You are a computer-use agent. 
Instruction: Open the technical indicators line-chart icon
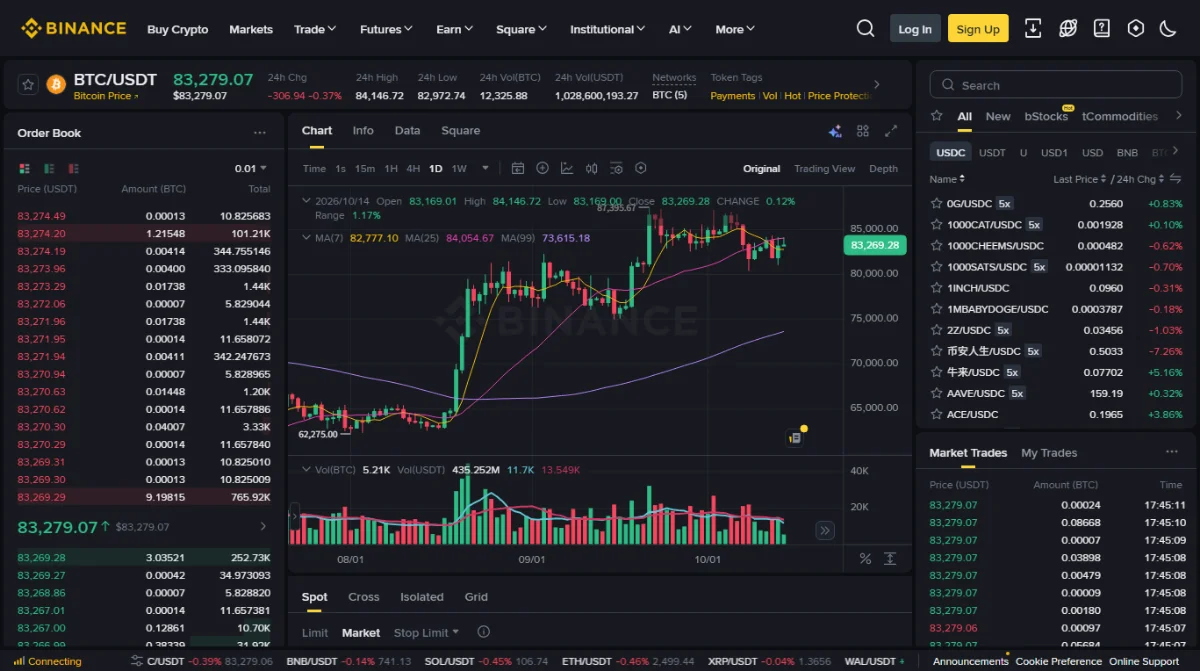[567, 168]
